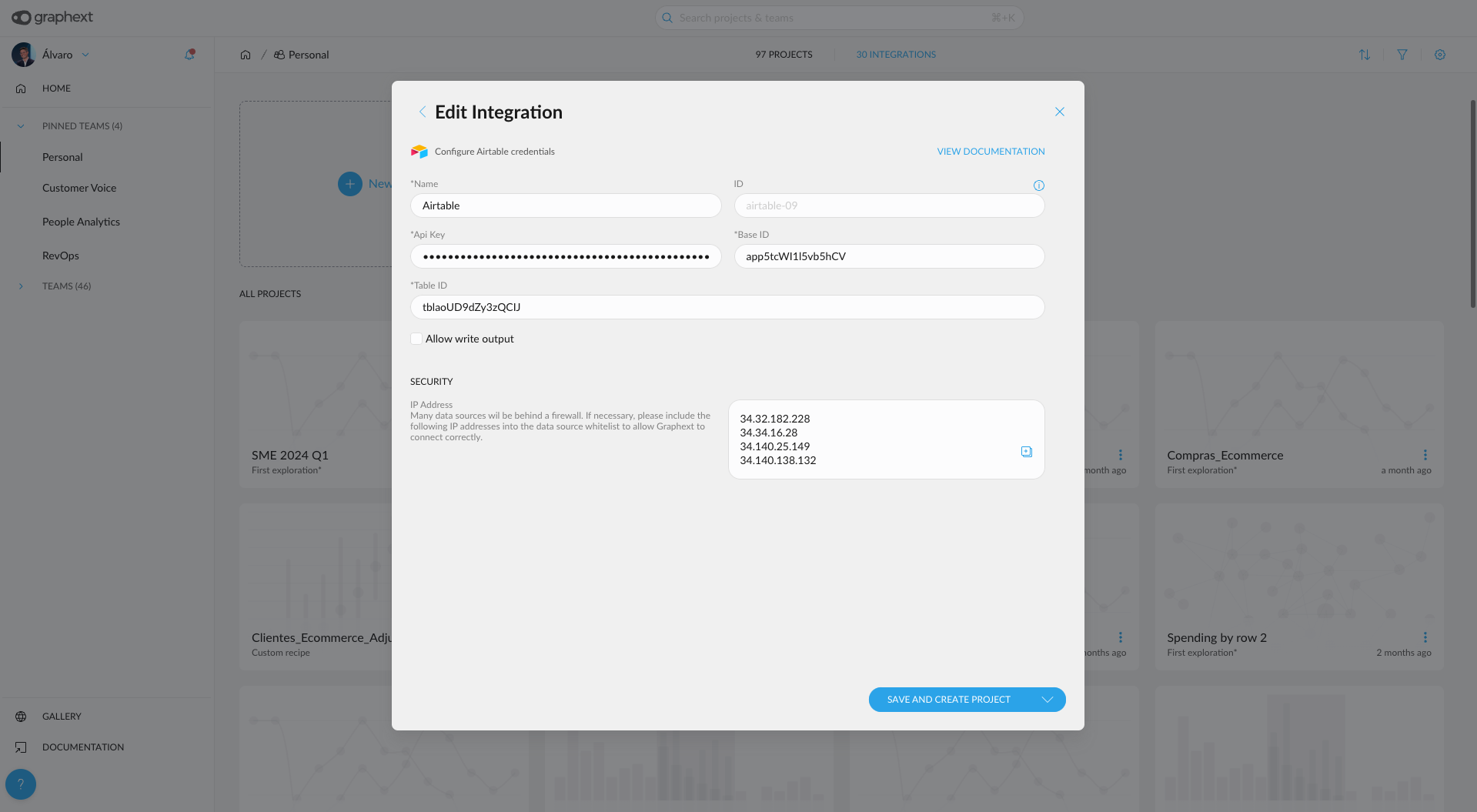Click the help question mark button
Image resolution: width=1477 pixels, height=812 pixels.
21,784
